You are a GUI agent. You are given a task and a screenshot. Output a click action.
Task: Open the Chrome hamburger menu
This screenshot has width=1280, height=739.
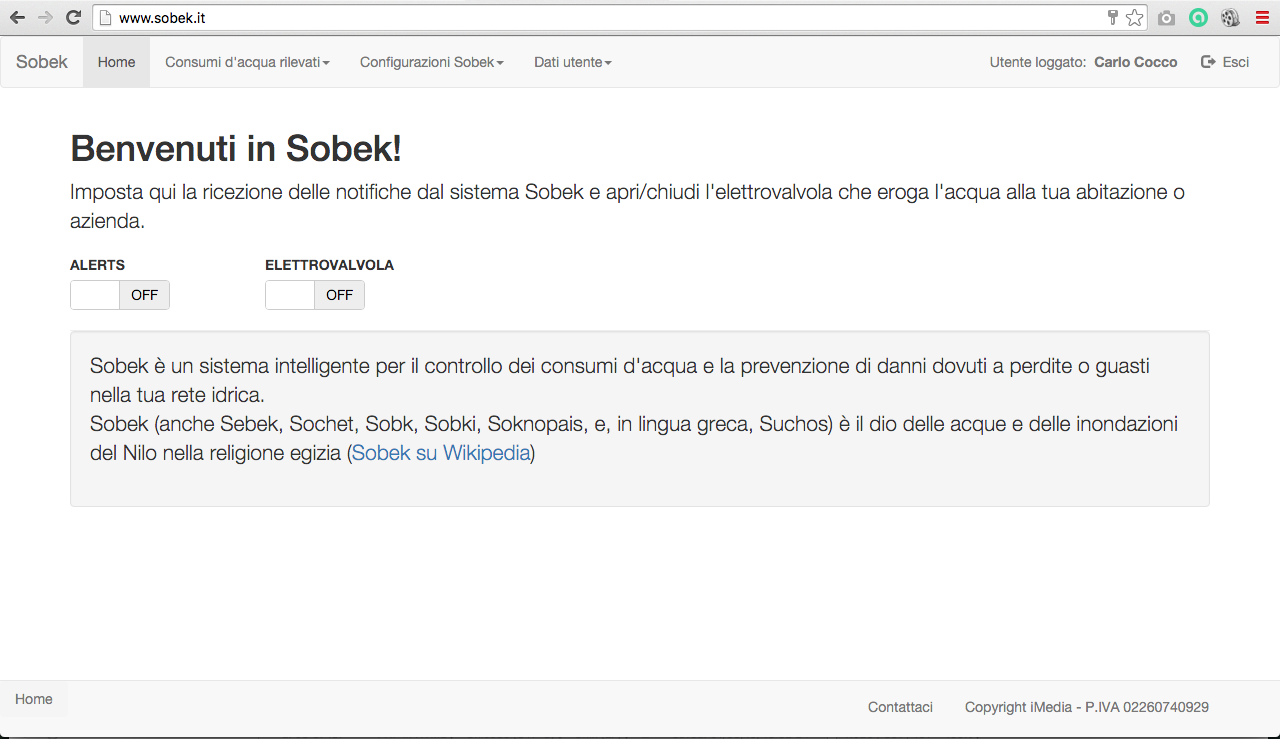click(x=1263, y=17)
